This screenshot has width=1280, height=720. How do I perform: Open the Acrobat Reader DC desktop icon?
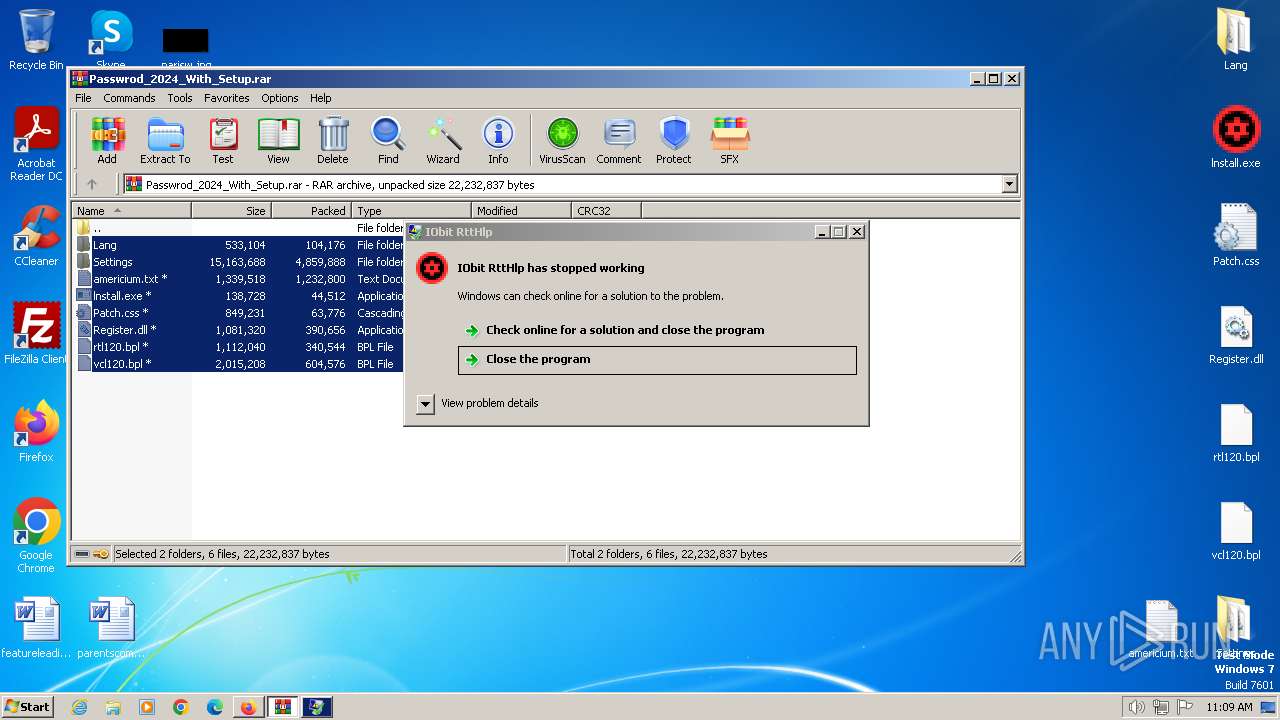(36, 145)
